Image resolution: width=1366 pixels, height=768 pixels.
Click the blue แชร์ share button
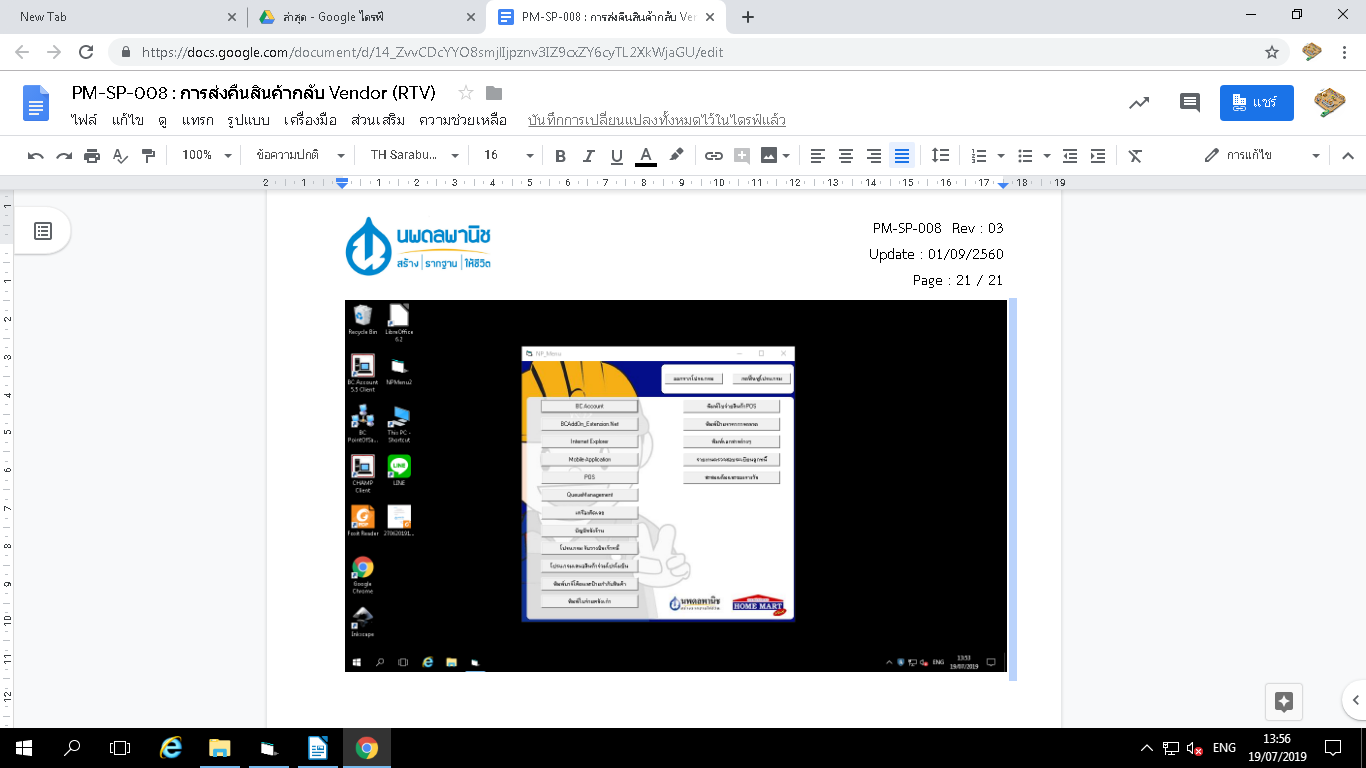click(1257, 102)
